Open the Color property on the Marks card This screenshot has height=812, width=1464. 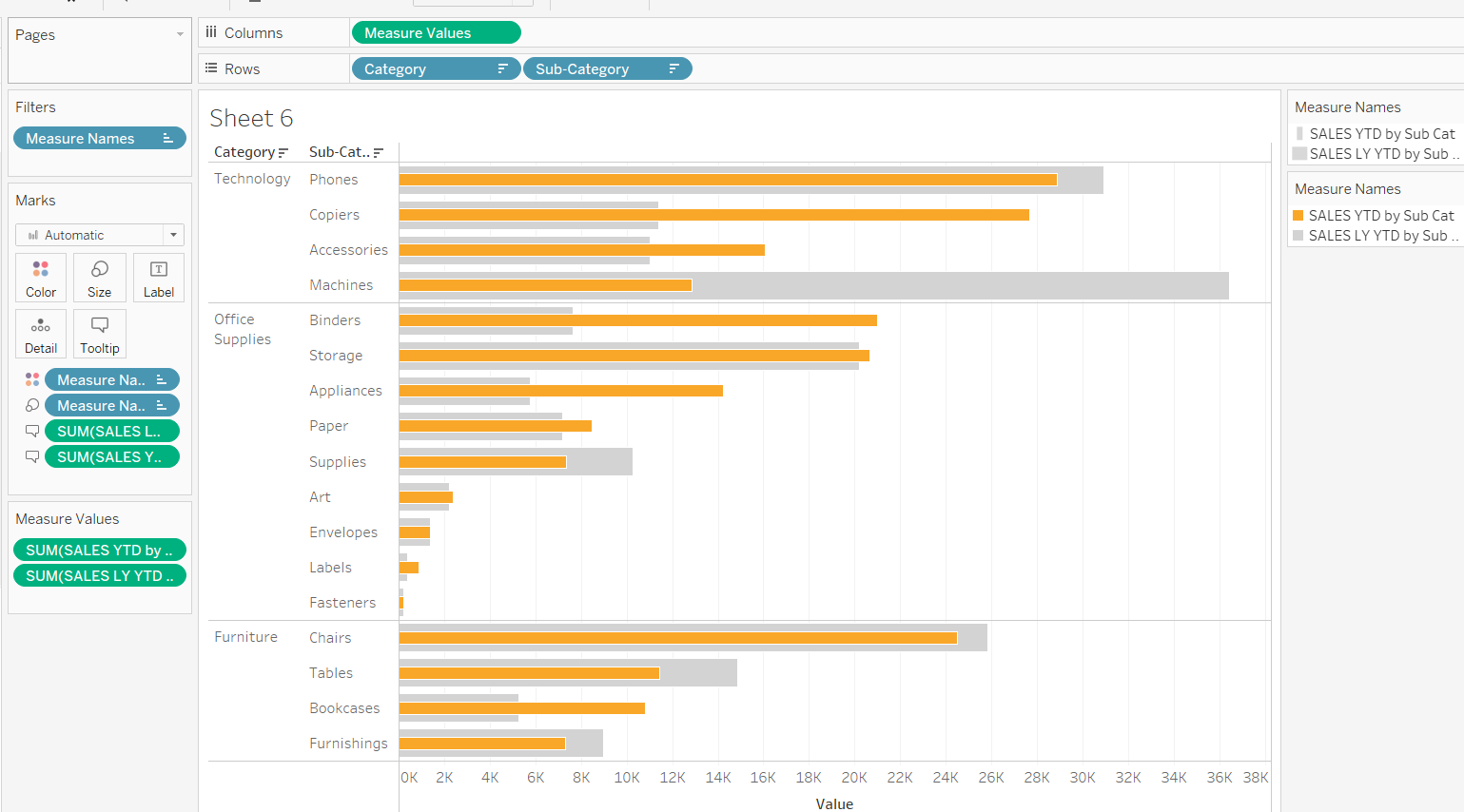(40, 278)
